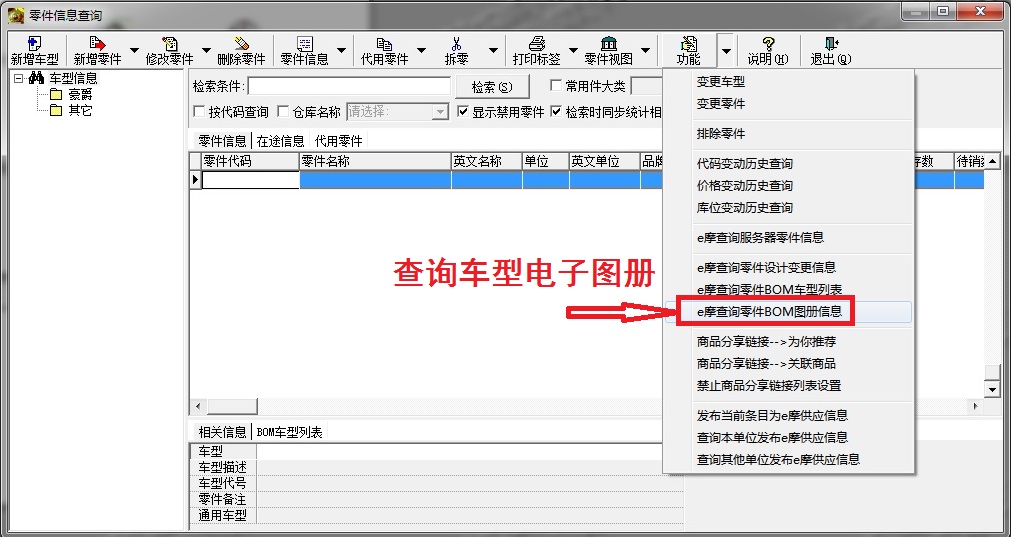
Task: Collapse the 车型信息 tree node
Action: coord(18,79)
